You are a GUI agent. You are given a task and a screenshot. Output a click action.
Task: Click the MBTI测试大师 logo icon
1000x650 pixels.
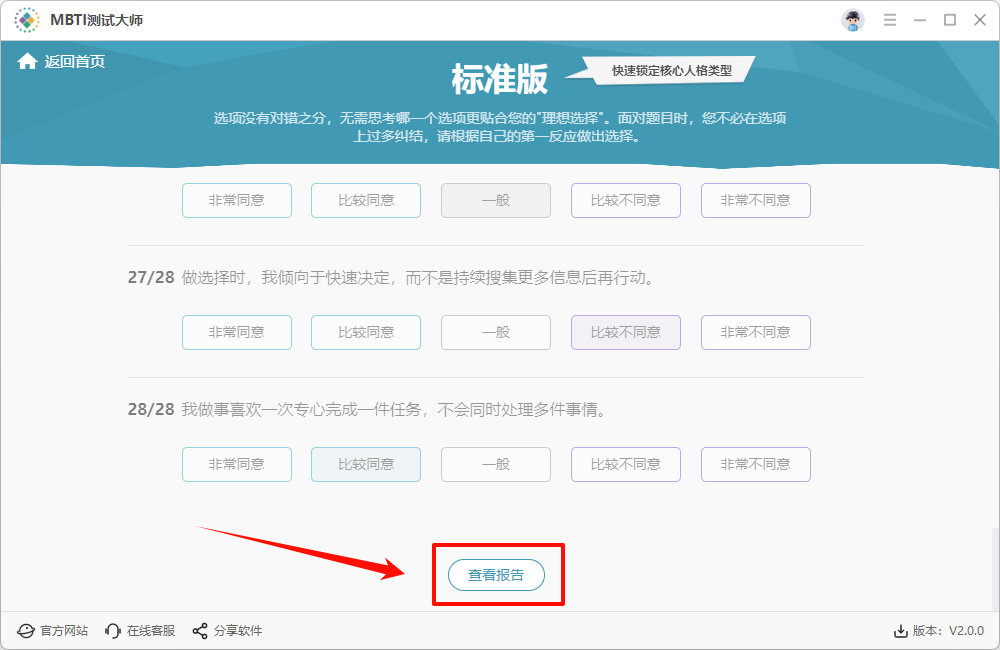pos(26,18)
